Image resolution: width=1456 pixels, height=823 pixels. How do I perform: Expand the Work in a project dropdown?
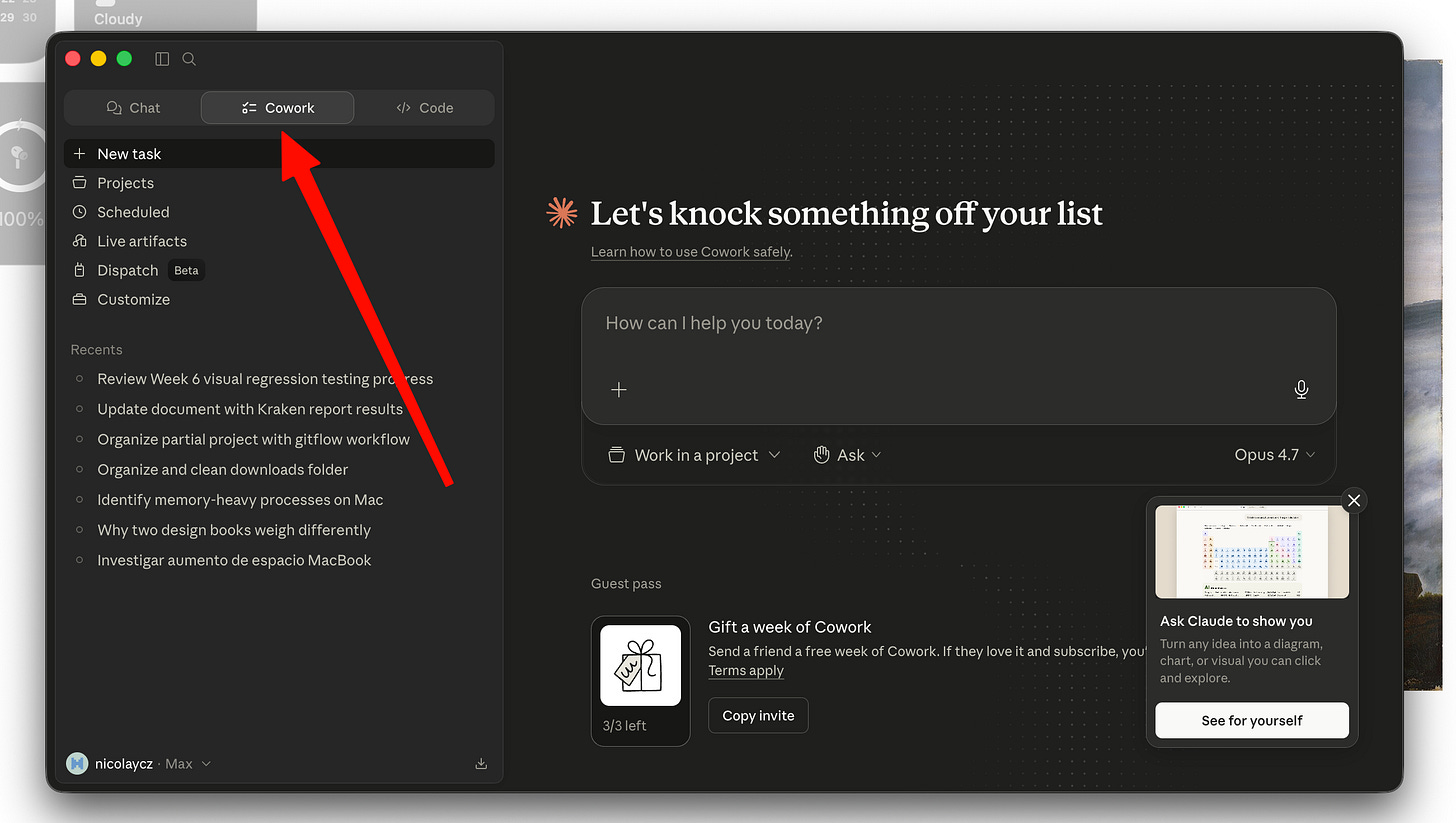tap(694, 455)
